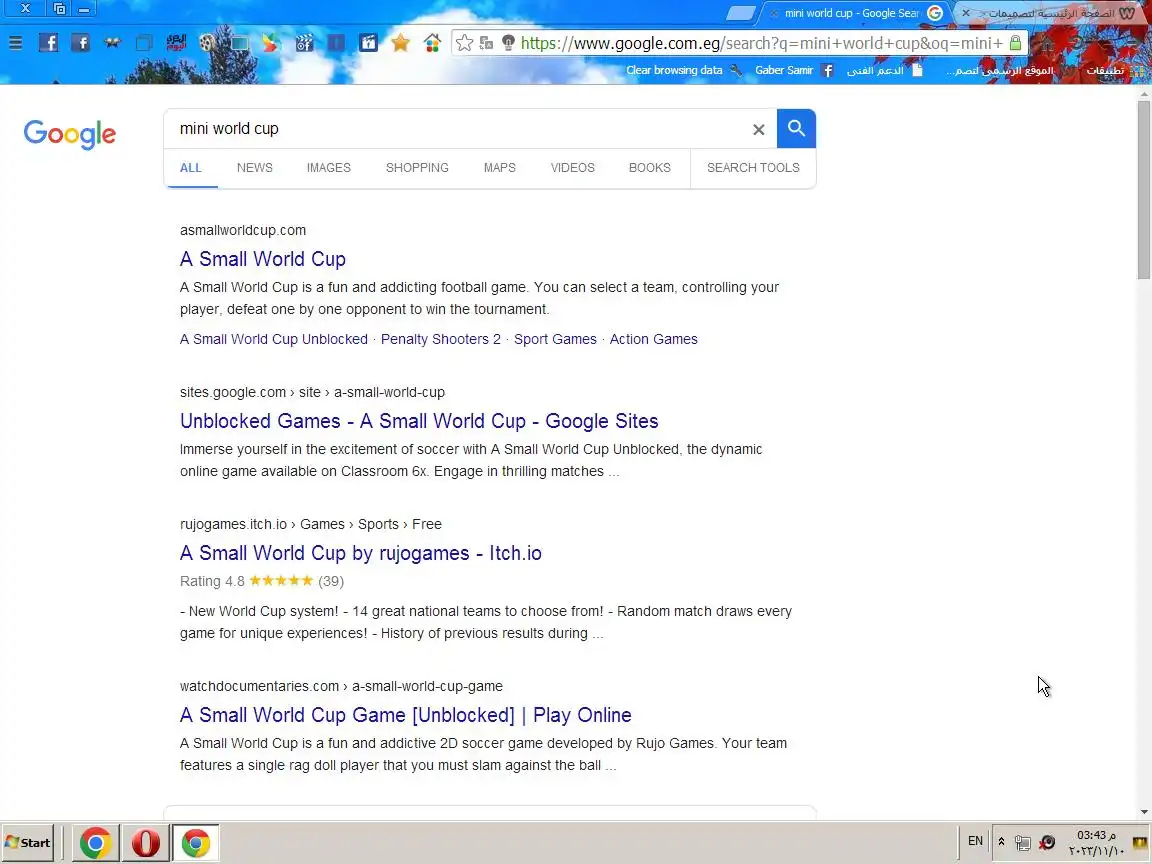Screen dimensions: 1152x864
Task: Open 'Sport Games' sitelink
Action: coord(555,339)
